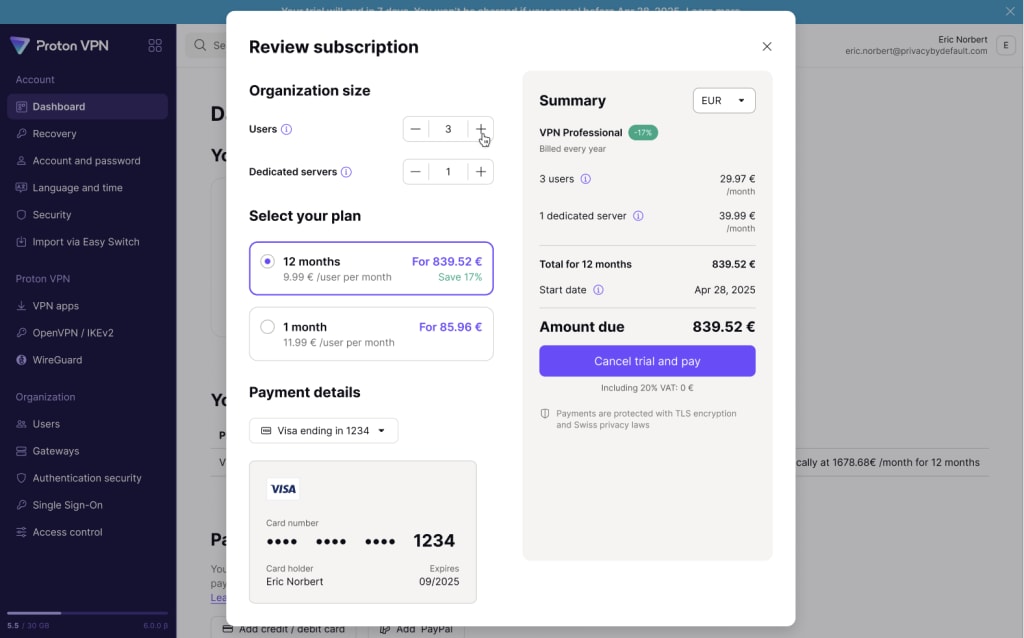This screenshot has height=638, width=1024.
Task: Close the Review subscription dialog
Action: tap(767, 46)
